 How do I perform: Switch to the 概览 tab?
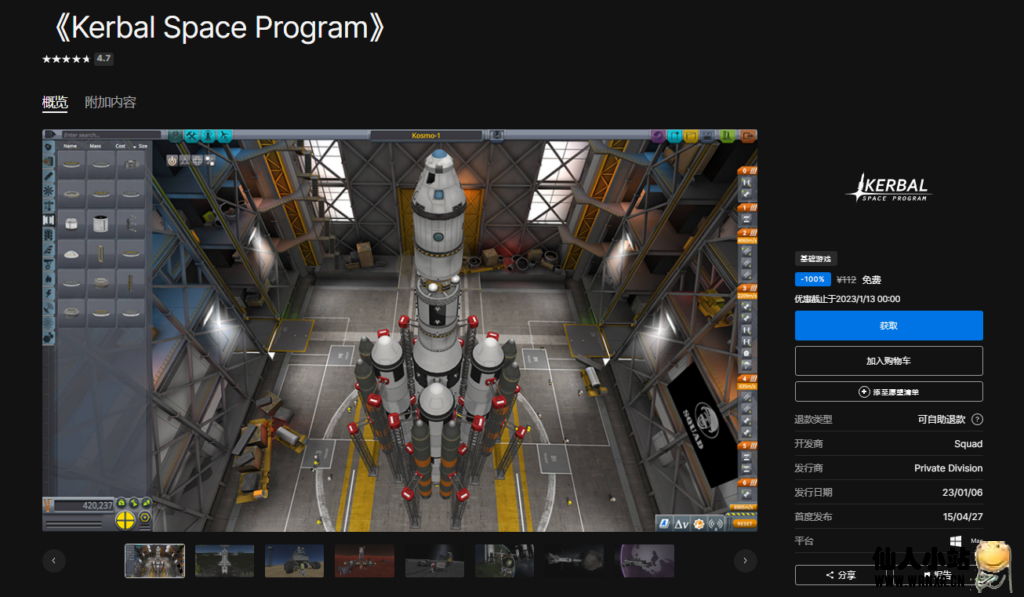click(x=55, y=103)
